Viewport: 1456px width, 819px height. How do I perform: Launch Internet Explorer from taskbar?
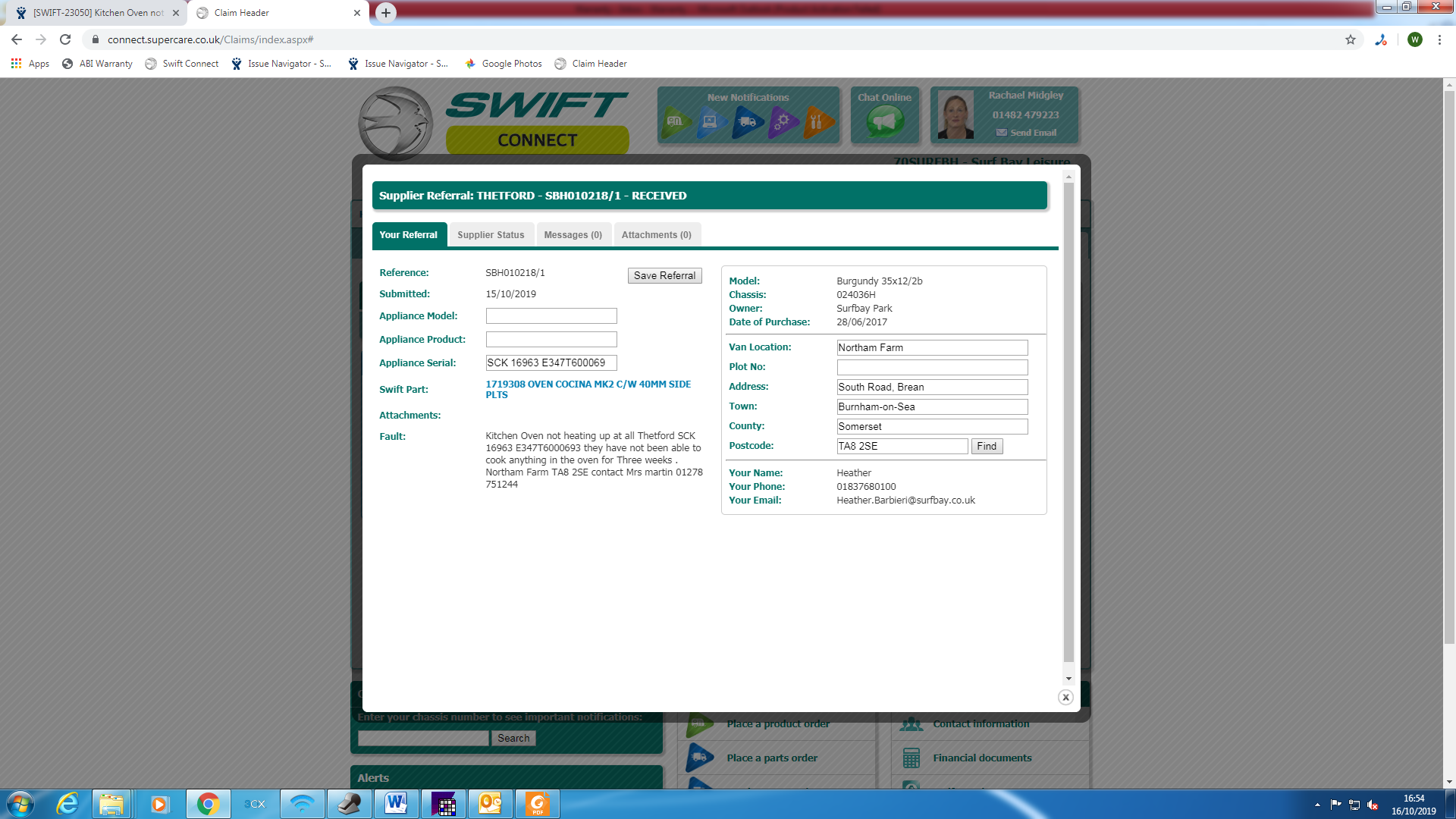pos(67,803)
